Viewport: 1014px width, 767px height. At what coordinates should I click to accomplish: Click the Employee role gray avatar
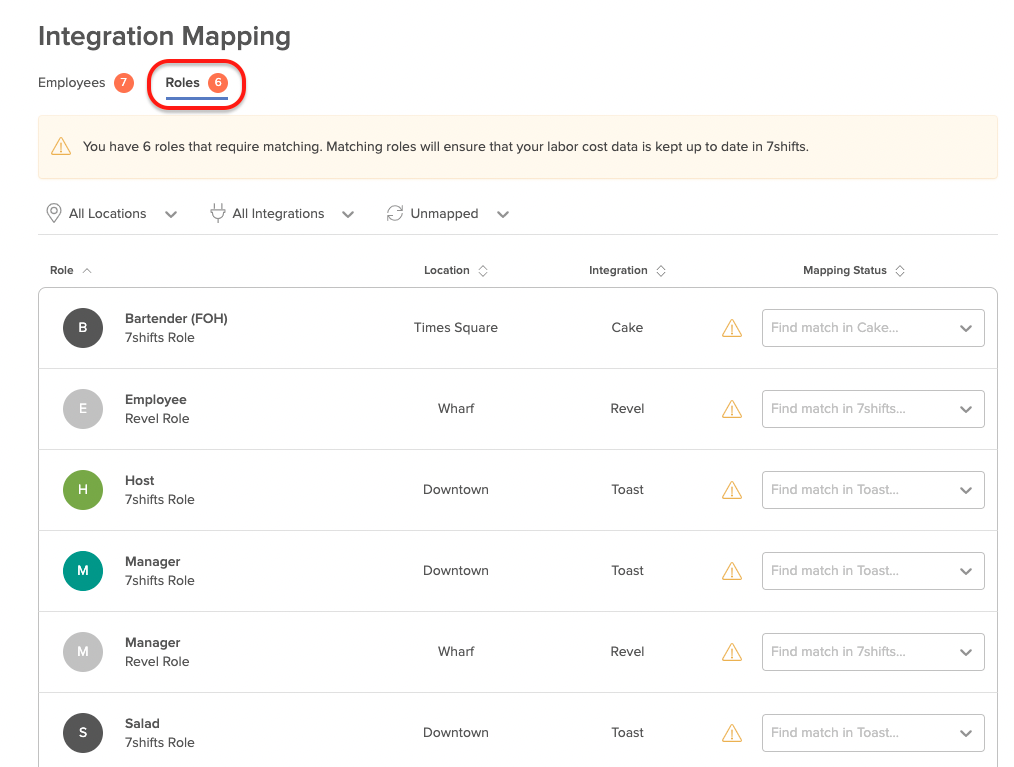click(83, 409)
